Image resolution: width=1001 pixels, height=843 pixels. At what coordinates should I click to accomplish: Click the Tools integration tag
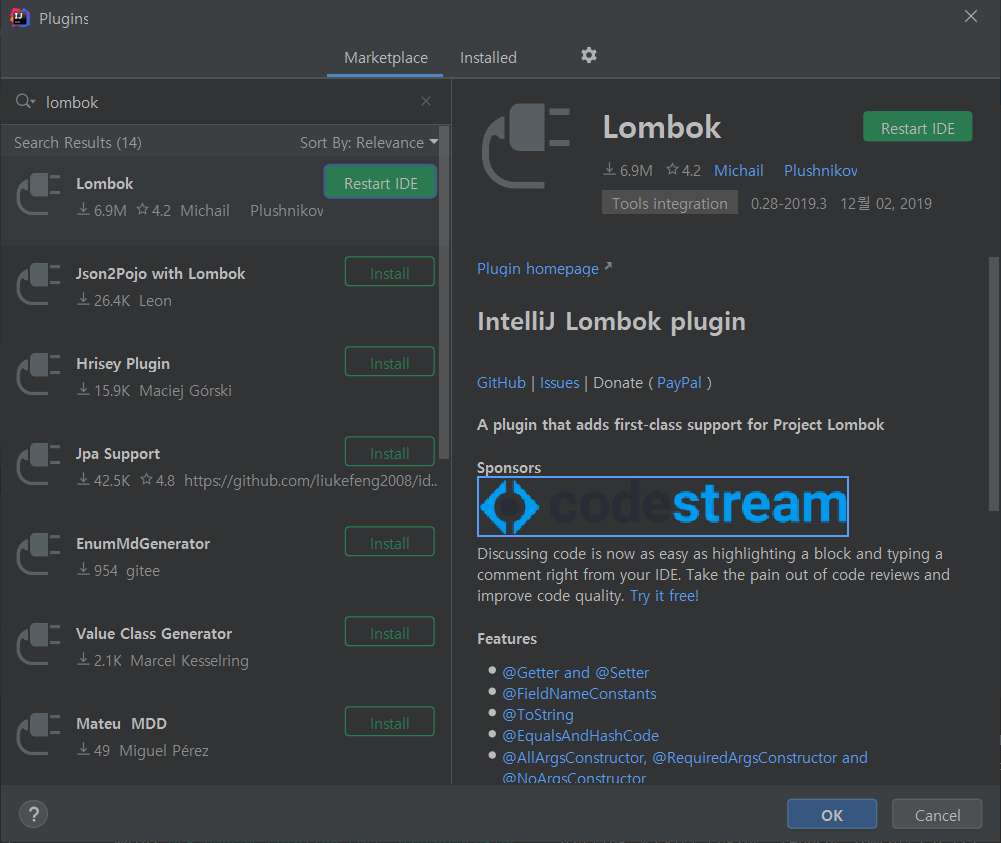tap(669, 204)
